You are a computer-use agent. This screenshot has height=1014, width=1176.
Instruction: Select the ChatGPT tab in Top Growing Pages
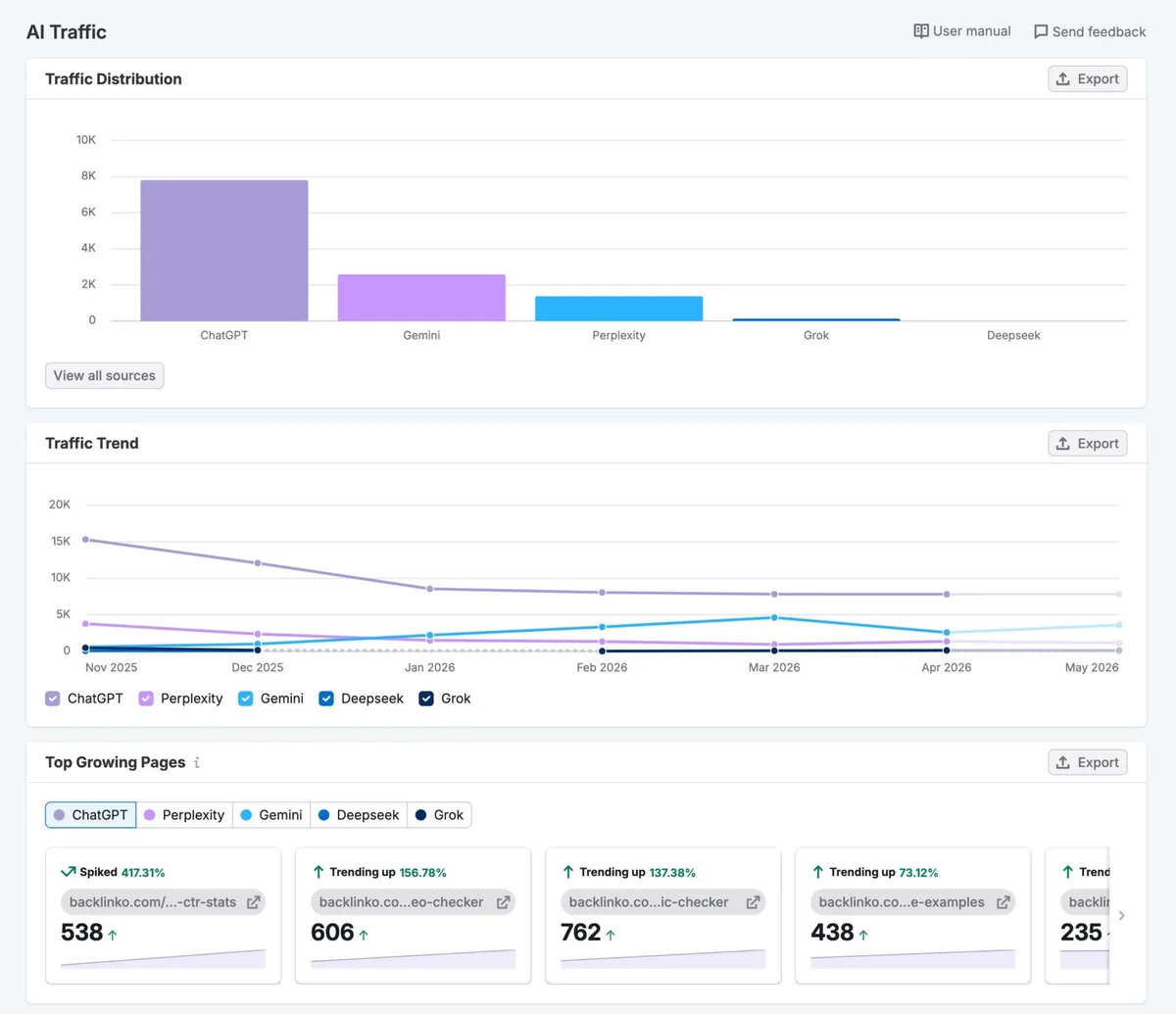coord(91,815)
